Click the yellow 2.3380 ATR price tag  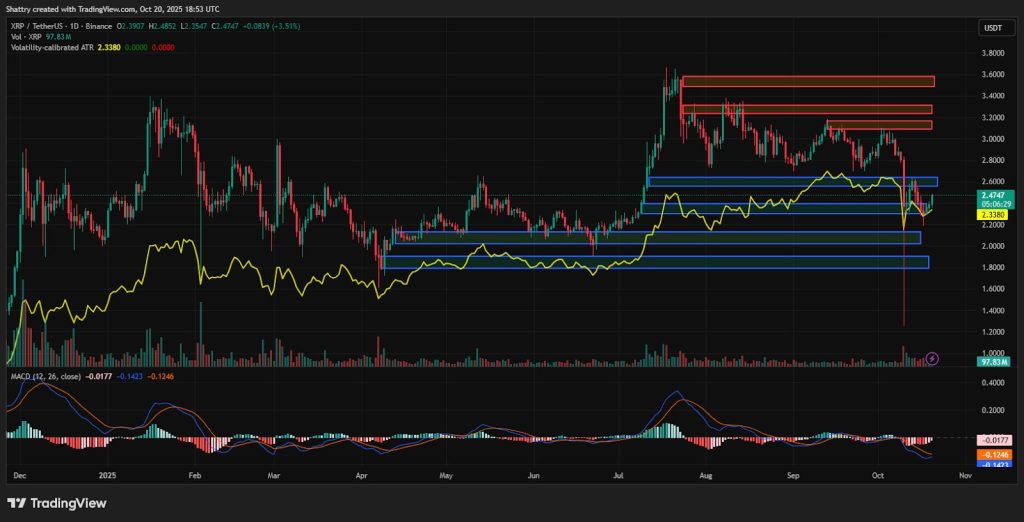(x=995, y=214)
